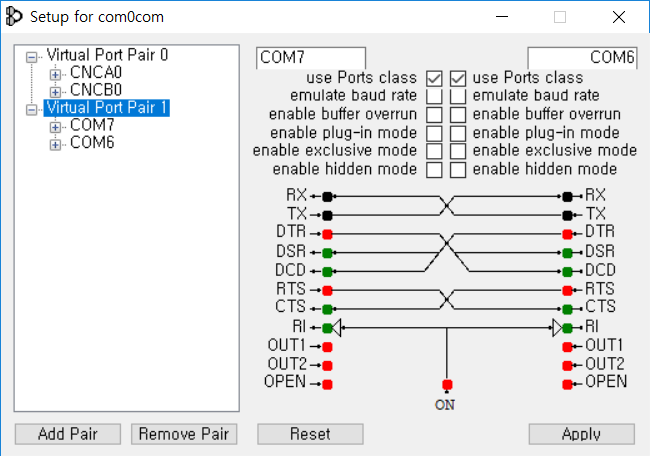Close the Setup for com0com window
The height and width of the screenshot is (456, 650).
click(619, 17)
